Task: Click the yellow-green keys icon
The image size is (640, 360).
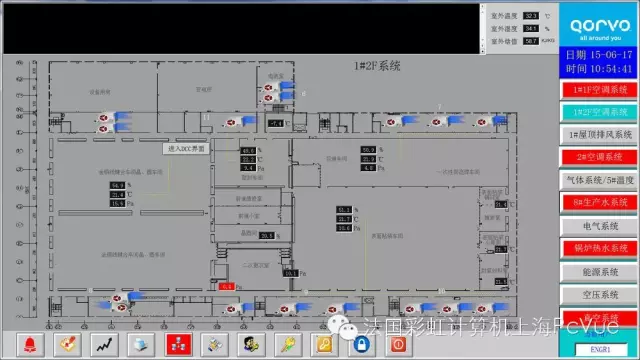Action: point(288,345)
